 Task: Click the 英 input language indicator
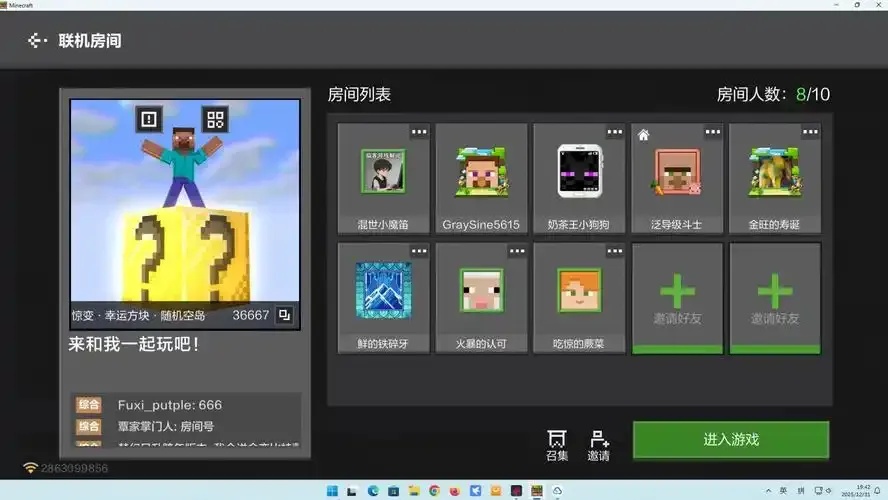[x=783, y=490]
